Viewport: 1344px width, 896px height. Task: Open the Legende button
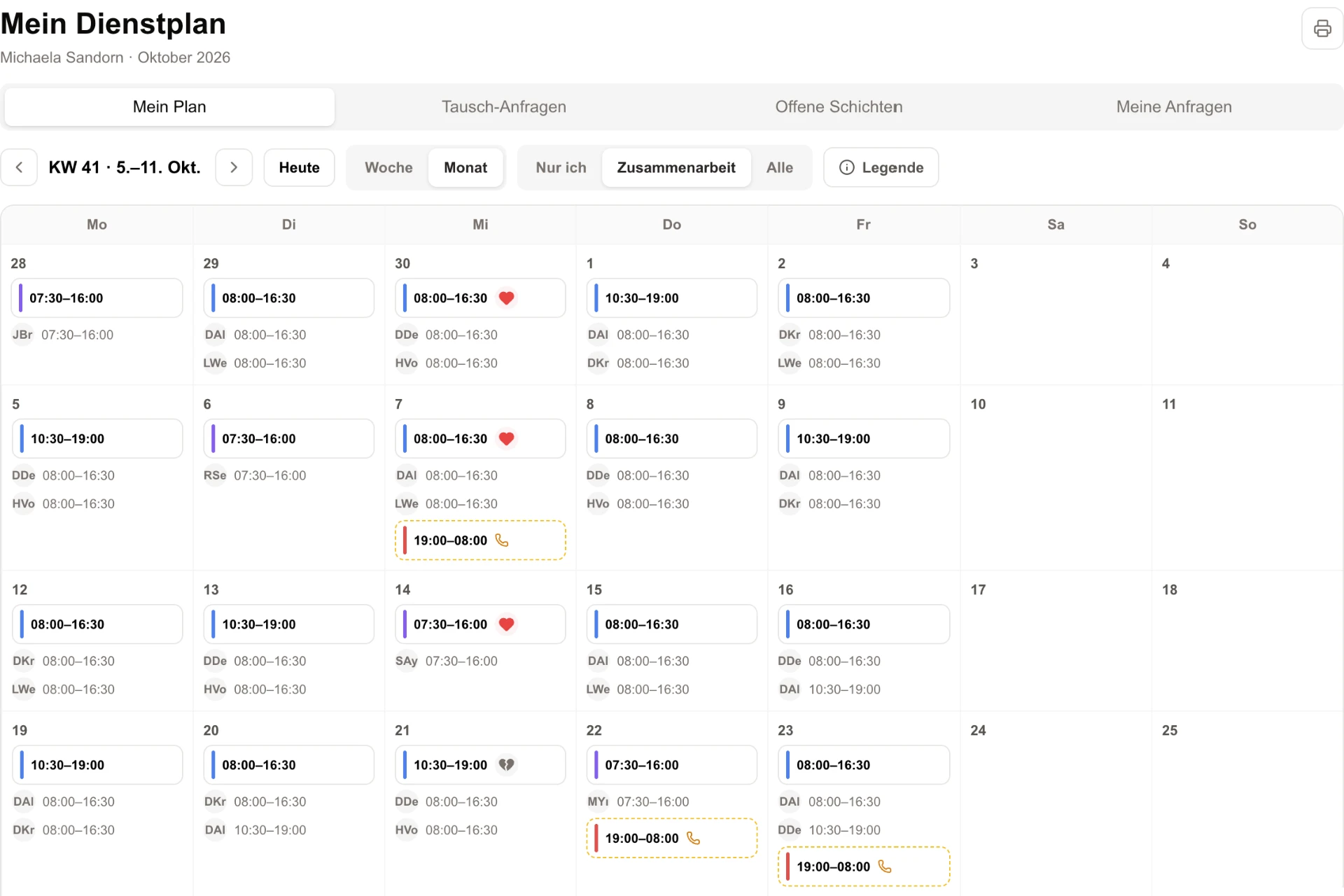click(x=881, y=167)
